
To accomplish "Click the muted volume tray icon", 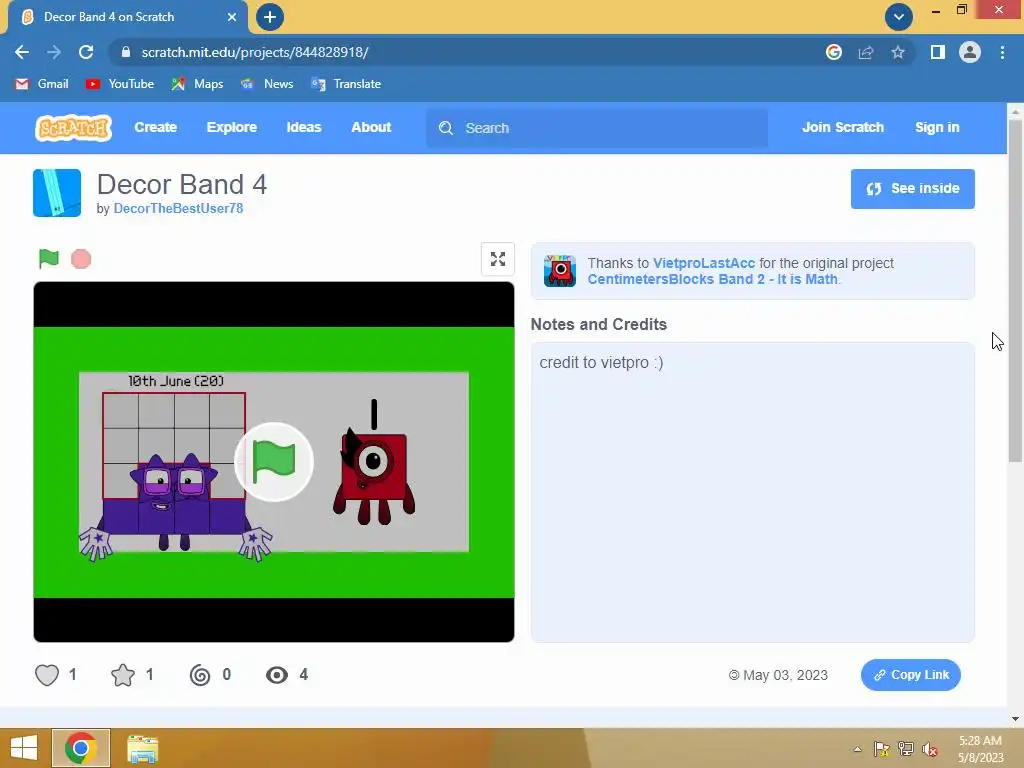I will [x=930, y=749].
